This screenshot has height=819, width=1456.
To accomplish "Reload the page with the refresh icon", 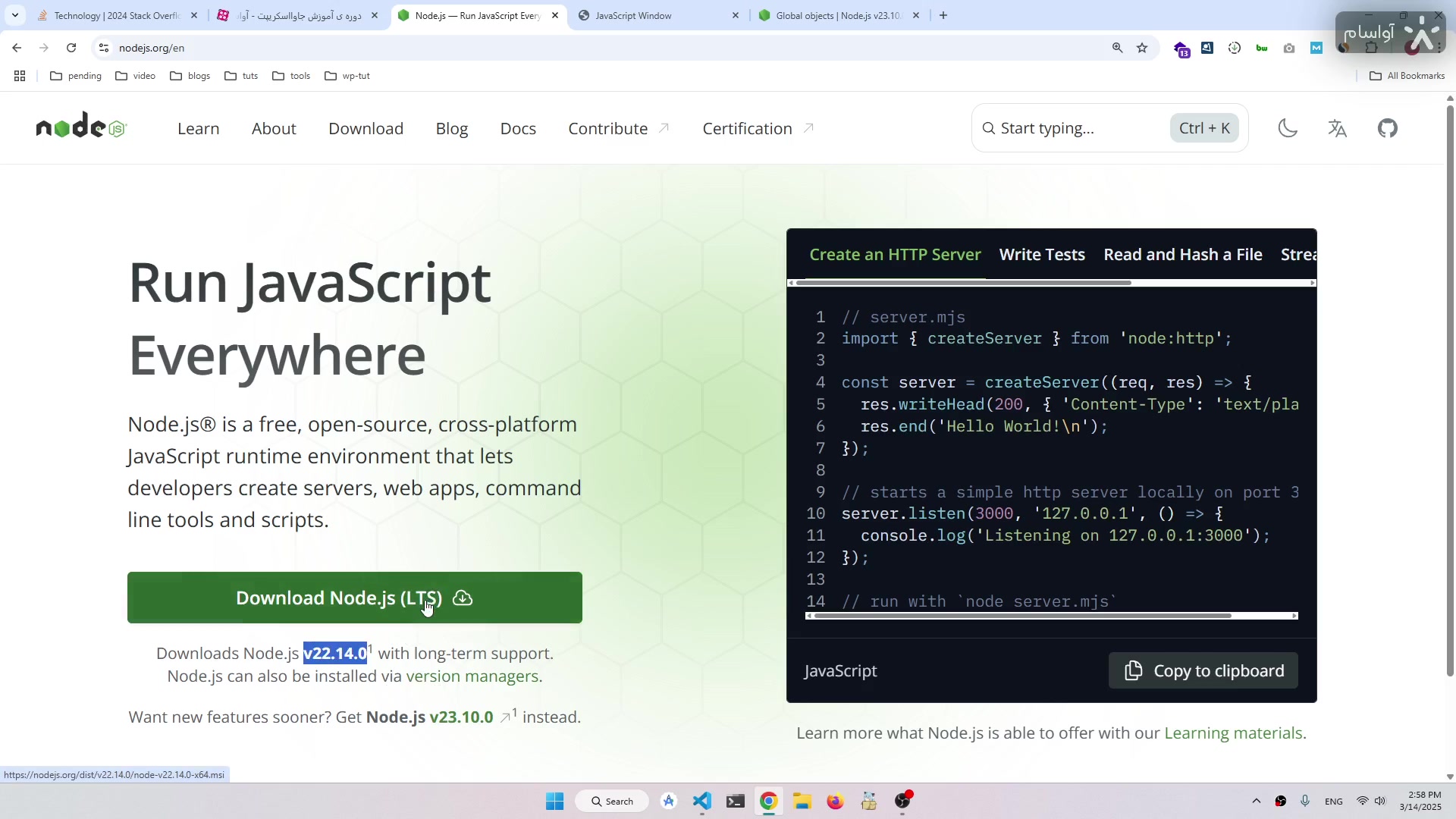I will tap(71, 48).
